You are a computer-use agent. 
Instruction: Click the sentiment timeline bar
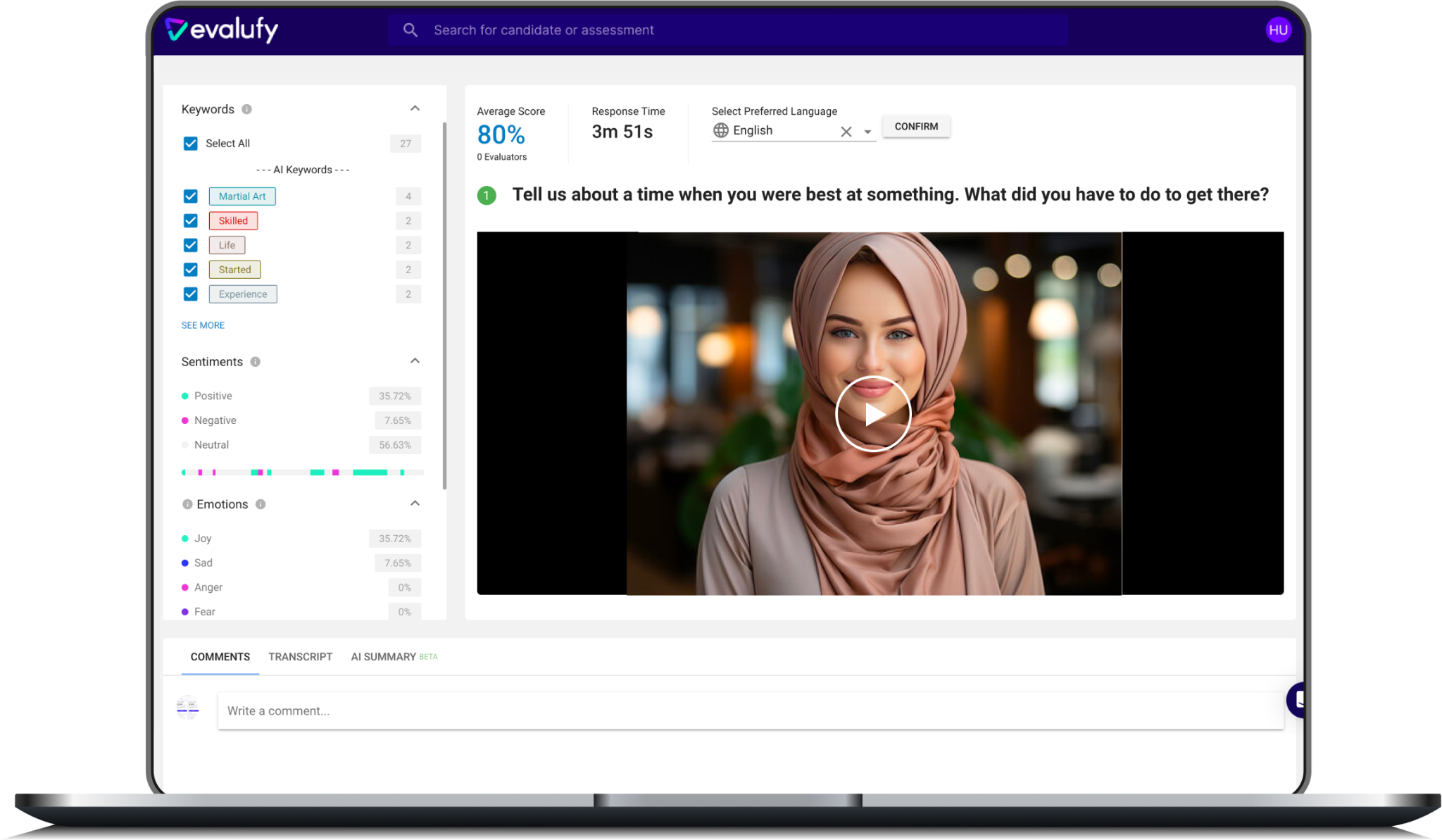(303, 472)
